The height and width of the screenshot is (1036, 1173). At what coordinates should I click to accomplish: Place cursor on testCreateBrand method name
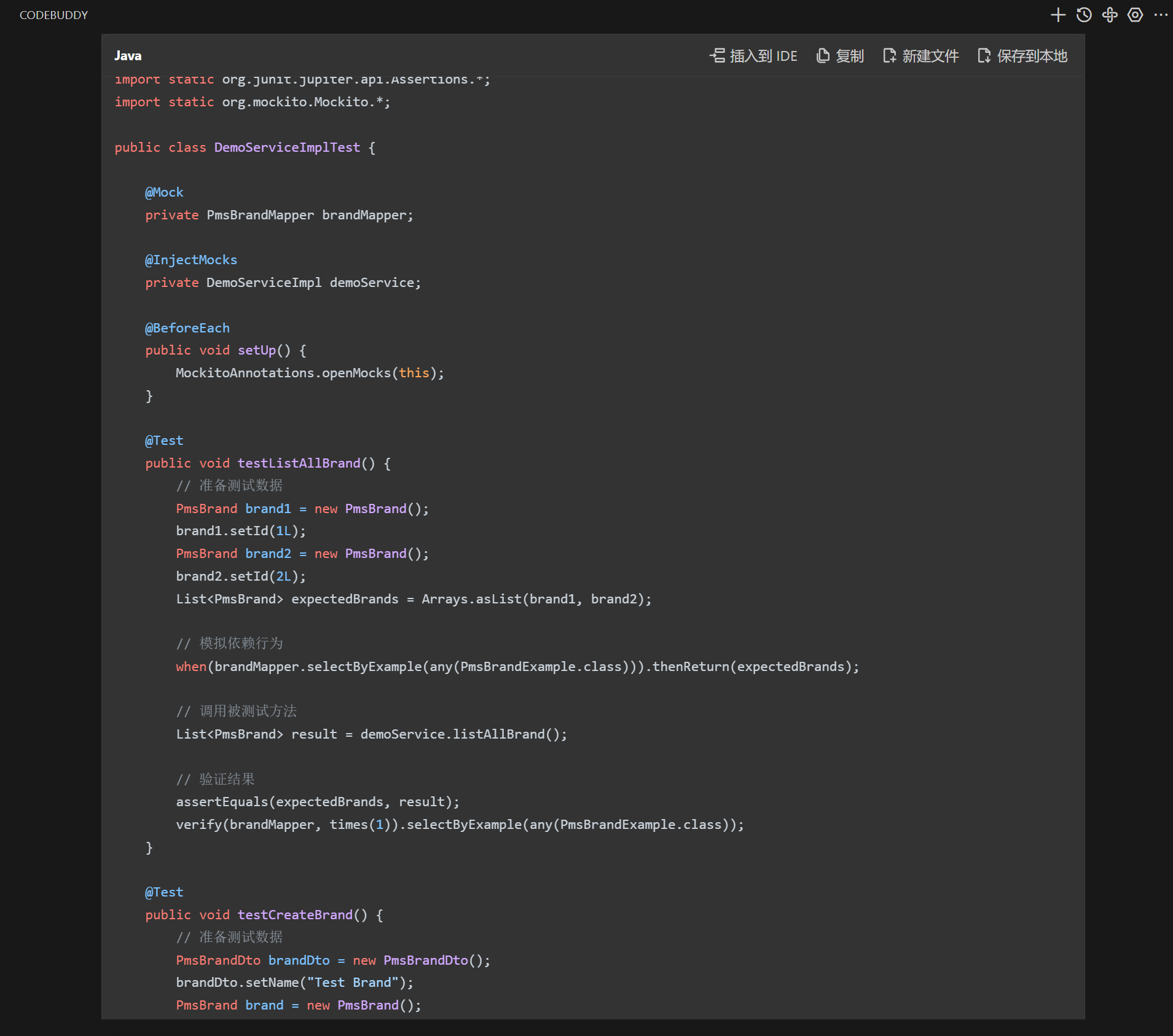tap(295, 915)
